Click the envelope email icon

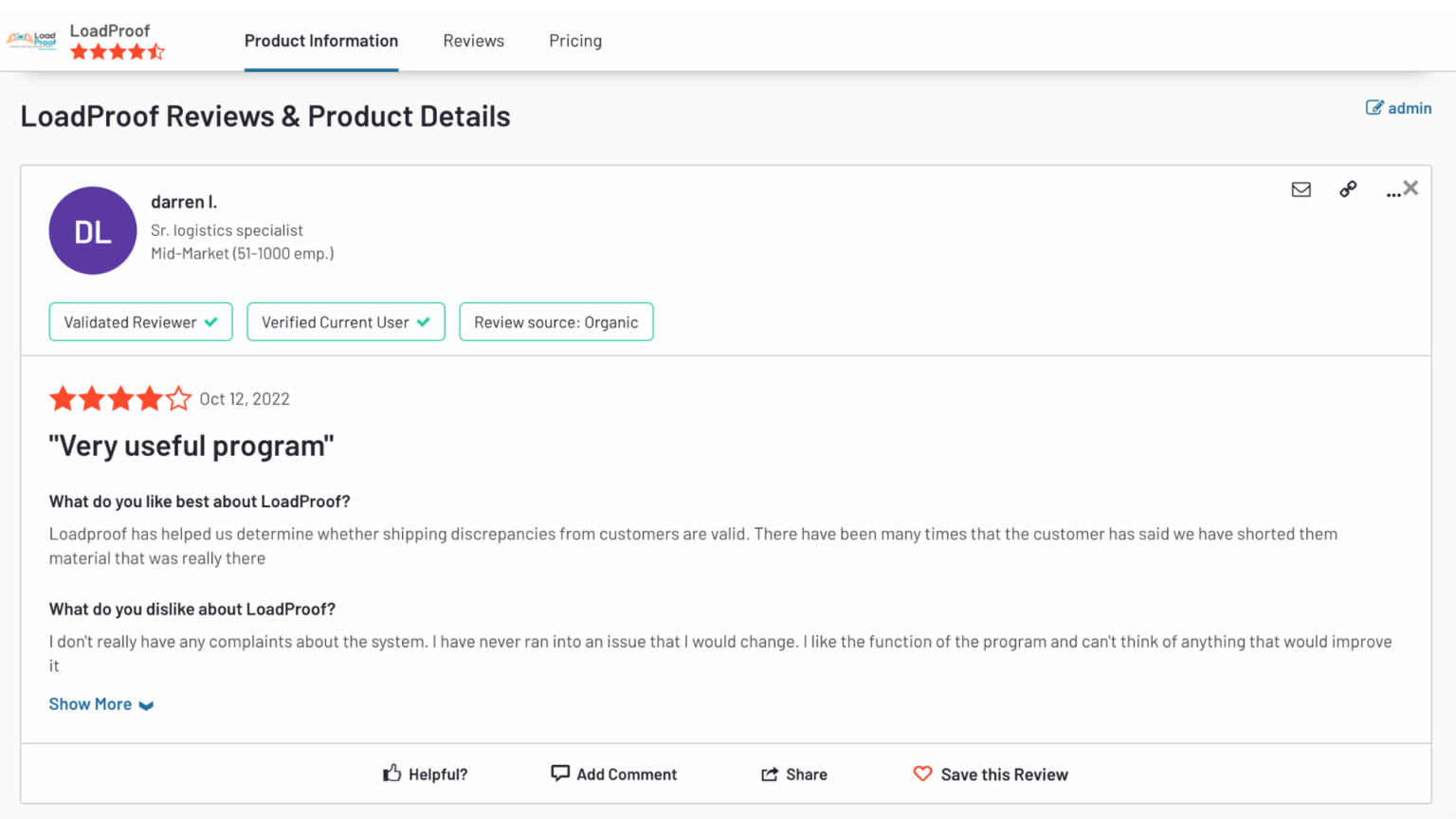tap(1301, 190)
